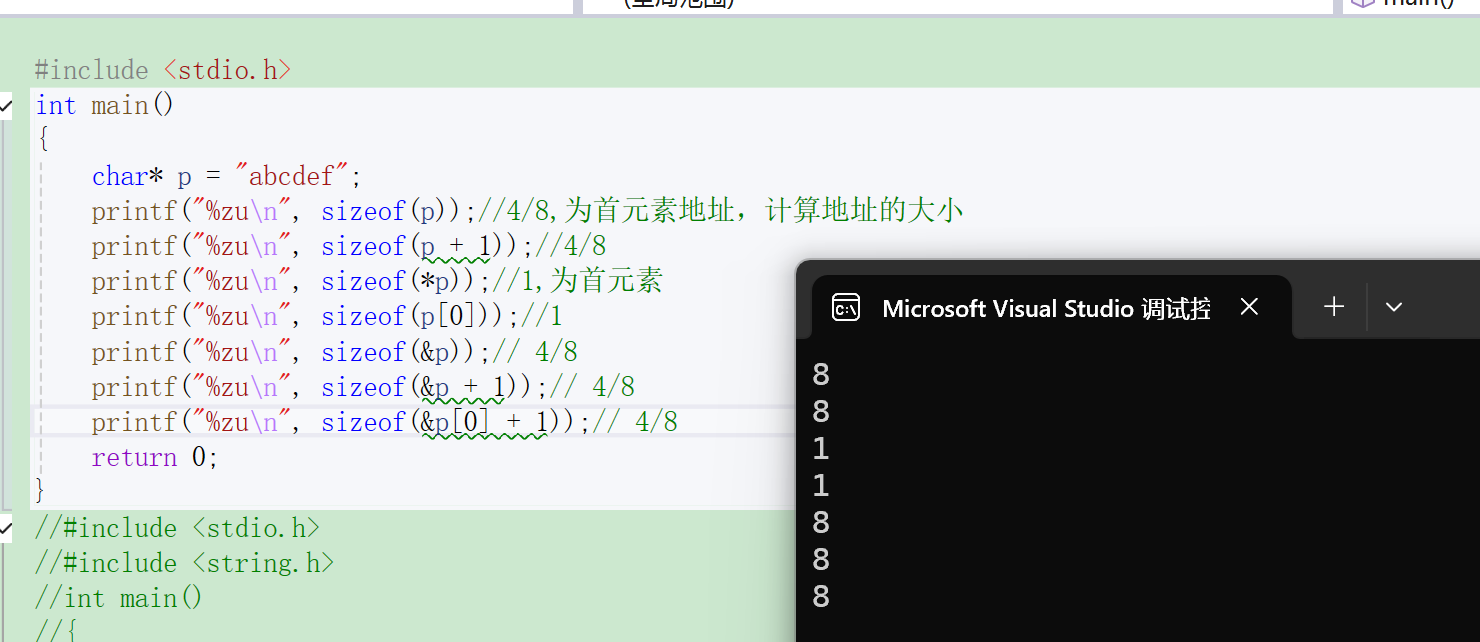The width and height of the screenshot is (1480, 642).
Task: Collapse the commented //#include <stdio.h> block
Action: click(x=6, y=528)
